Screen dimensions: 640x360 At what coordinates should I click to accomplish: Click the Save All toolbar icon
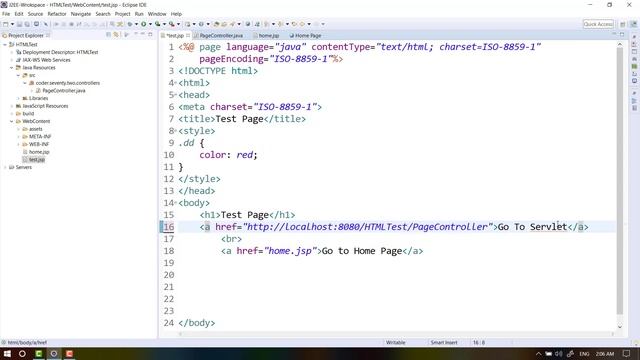(x=27, y=24)
